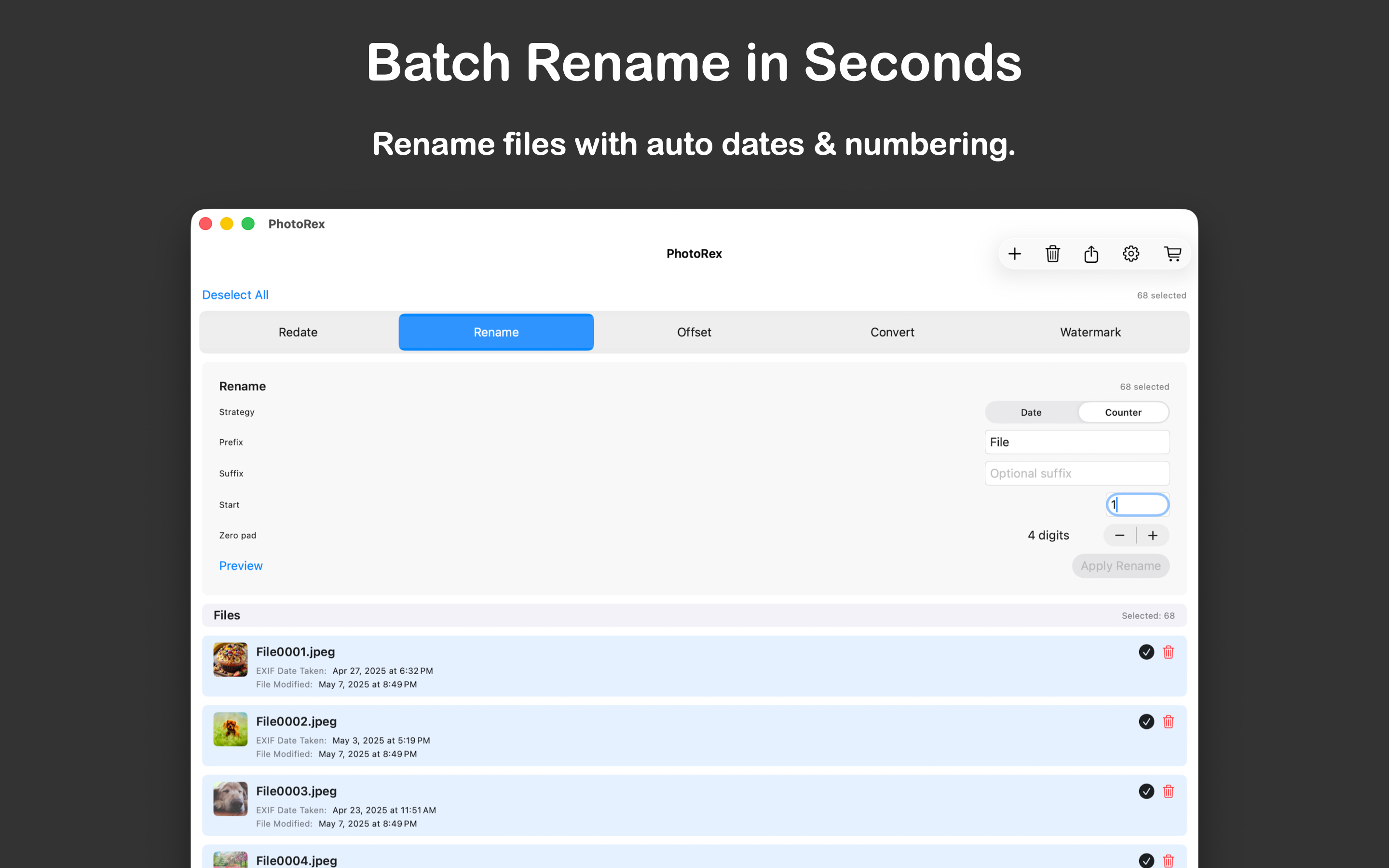Select the Rename tab

click(496, 332)
